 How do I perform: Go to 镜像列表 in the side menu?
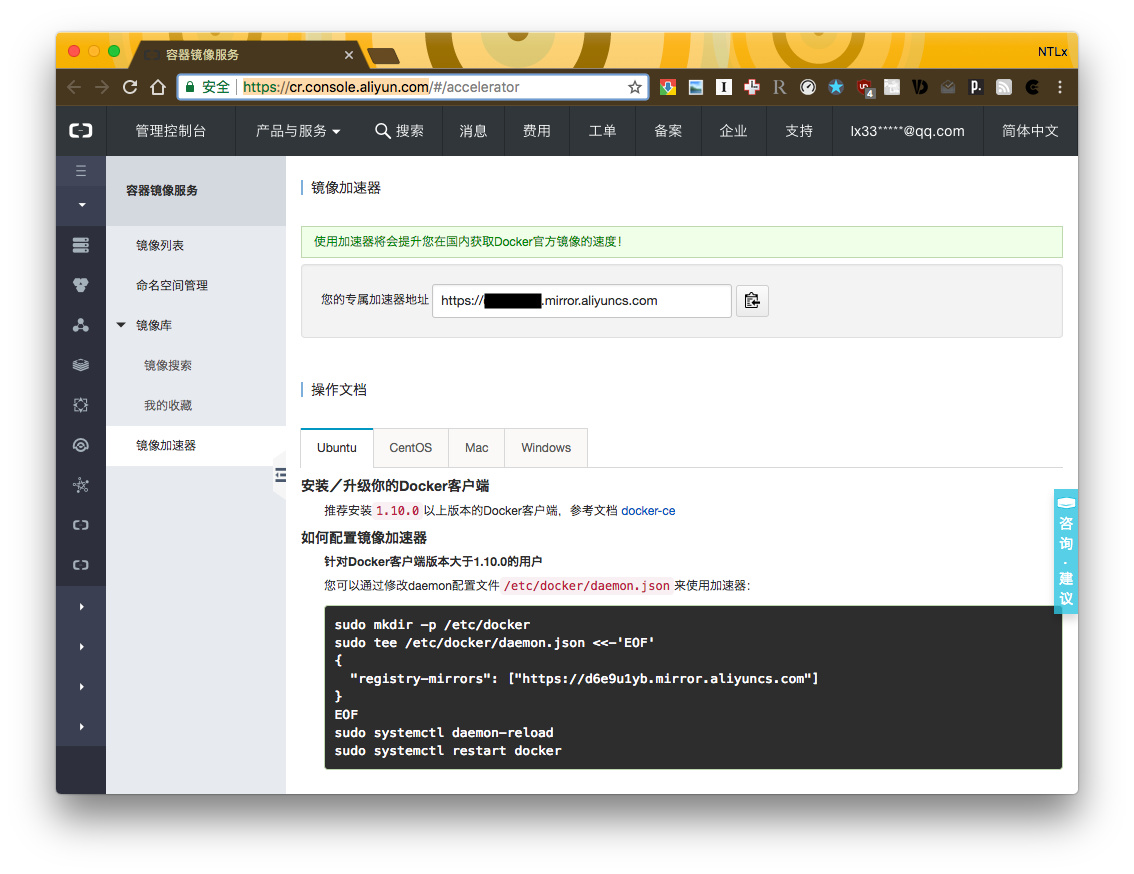(x=196, y=245)
